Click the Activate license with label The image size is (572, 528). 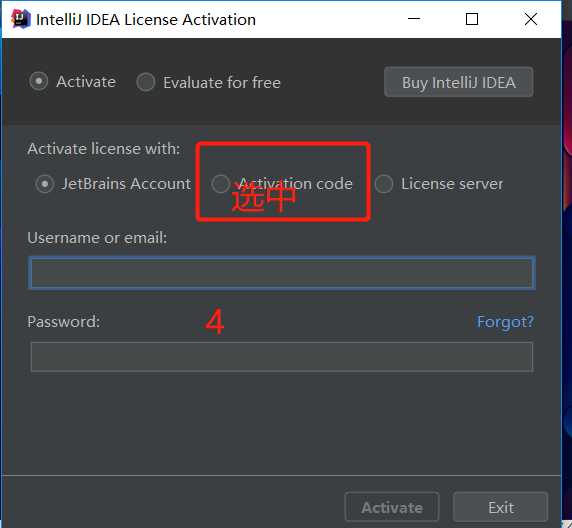tap(104, 149)
